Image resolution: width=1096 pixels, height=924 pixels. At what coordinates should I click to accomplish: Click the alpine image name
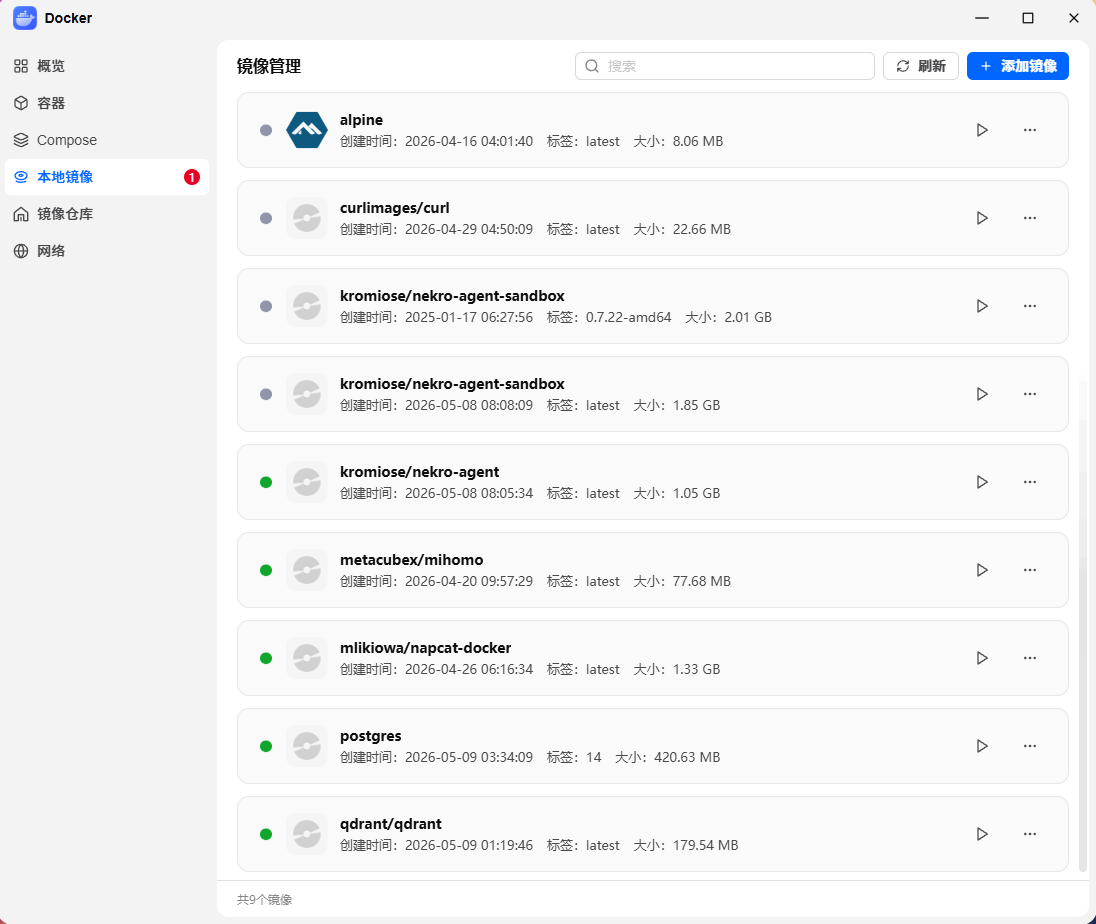(361, 120)
